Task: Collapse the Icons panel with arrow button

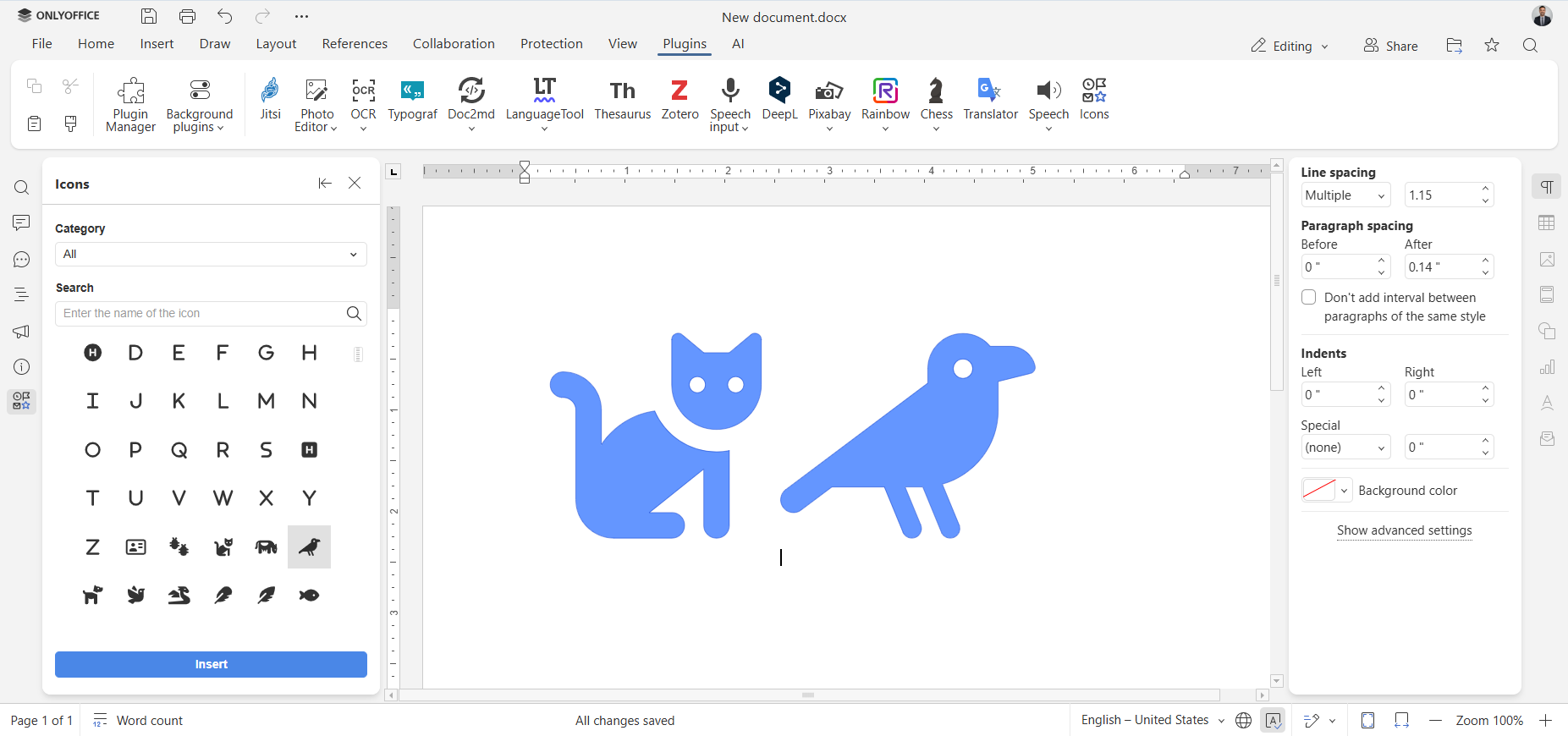Action: 325,183
